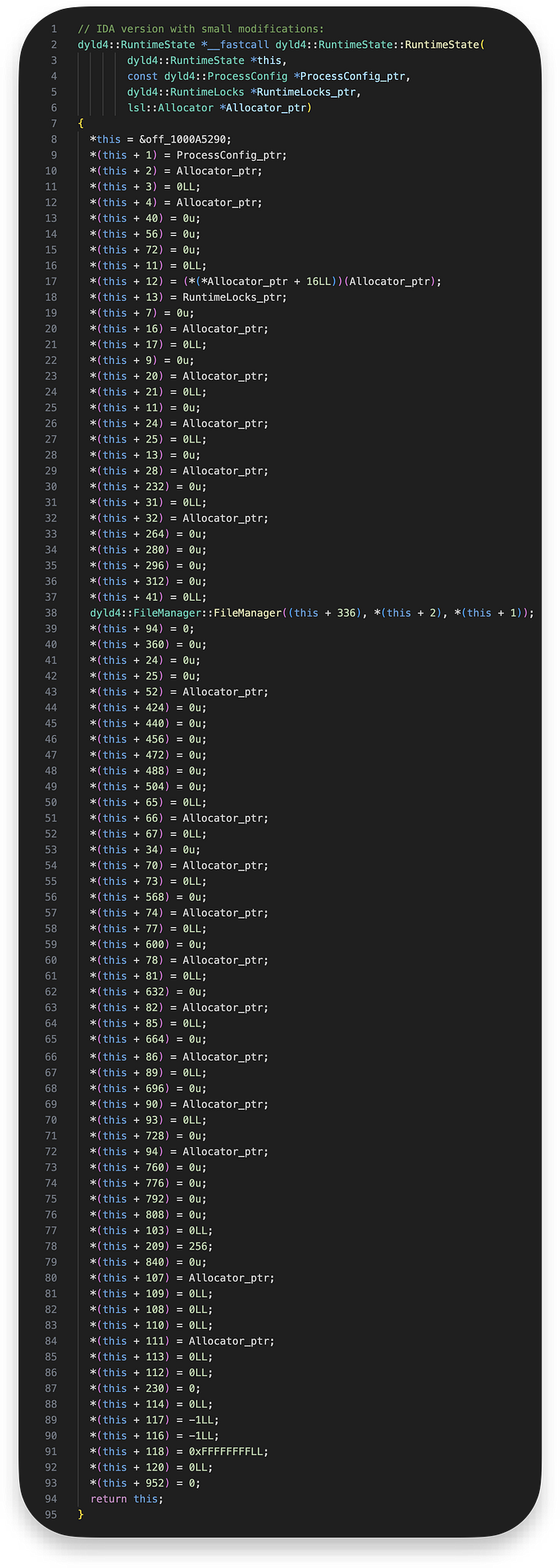
Task: Select the "return this;" line
Action: [x=126, y=1500]
